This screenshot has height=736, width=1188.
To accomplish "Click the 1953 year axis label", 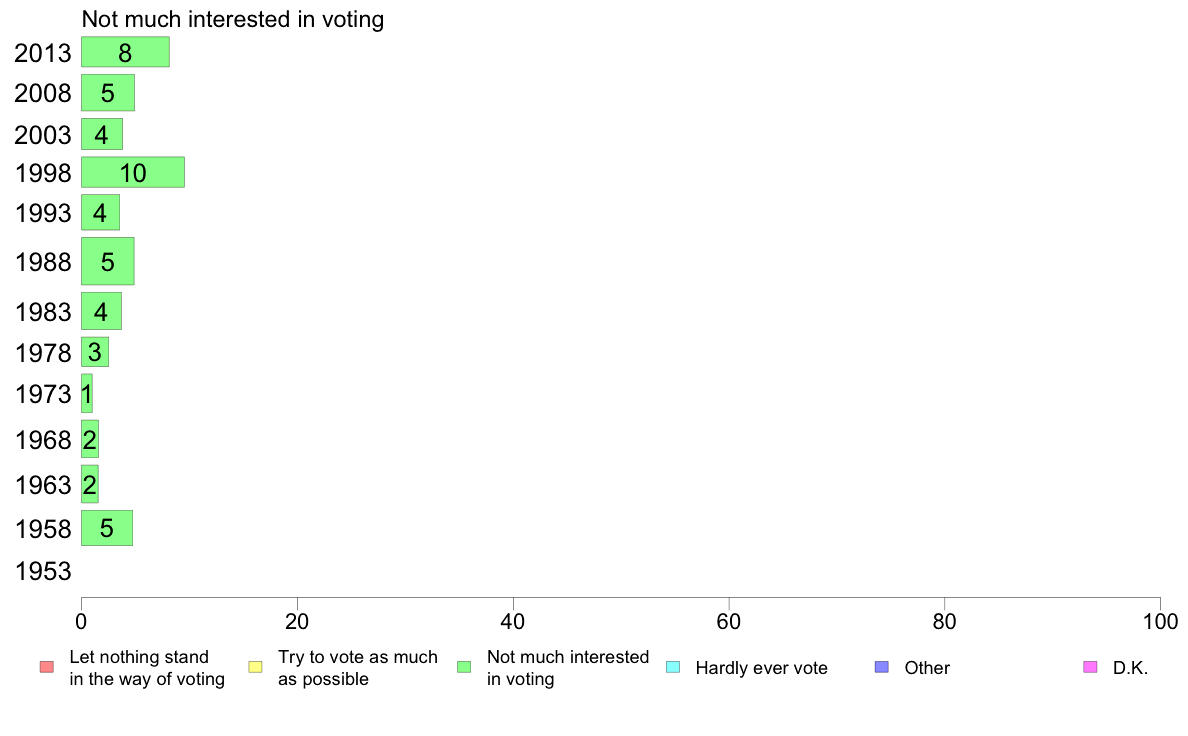I will coord(43,571).
